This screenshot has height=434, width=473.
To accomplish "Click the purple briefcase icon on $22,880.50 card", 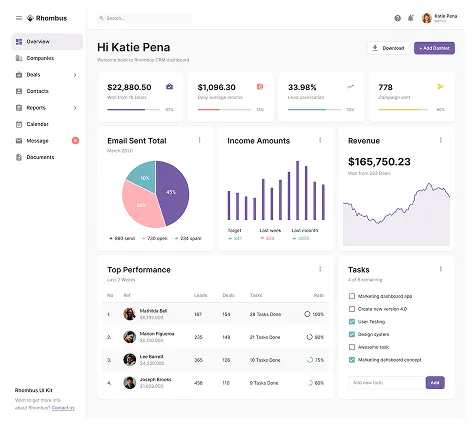I will point(170,87).
